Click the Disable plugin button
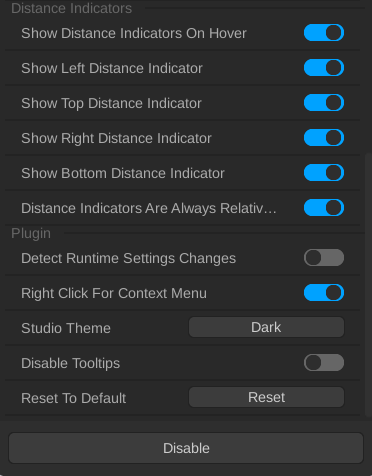Image resolution: width=372 pixels, height=476 pixels. [186, 448]
